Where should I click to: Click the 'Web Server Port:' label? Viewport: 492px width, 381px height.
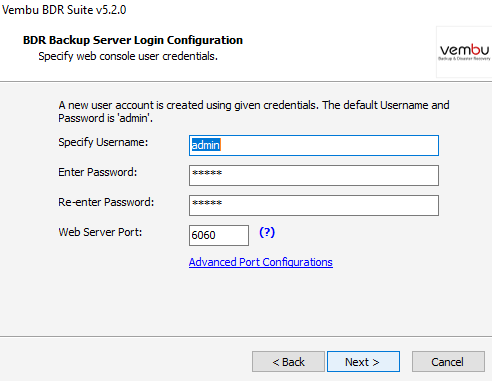(x=100, y=232)
